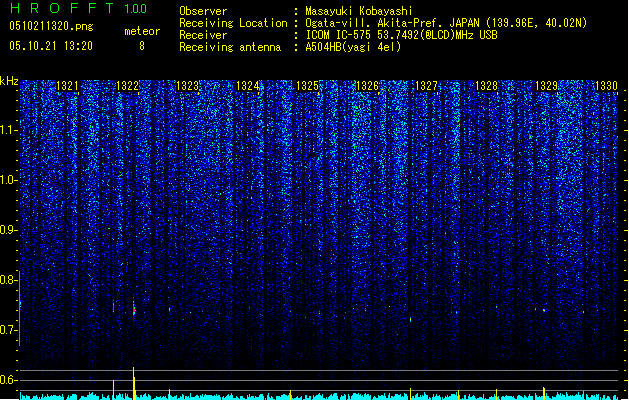Click the Observer name Masayuki Kobayashi
The width and height of the screenshot is (629, 400).
point(359,11)
